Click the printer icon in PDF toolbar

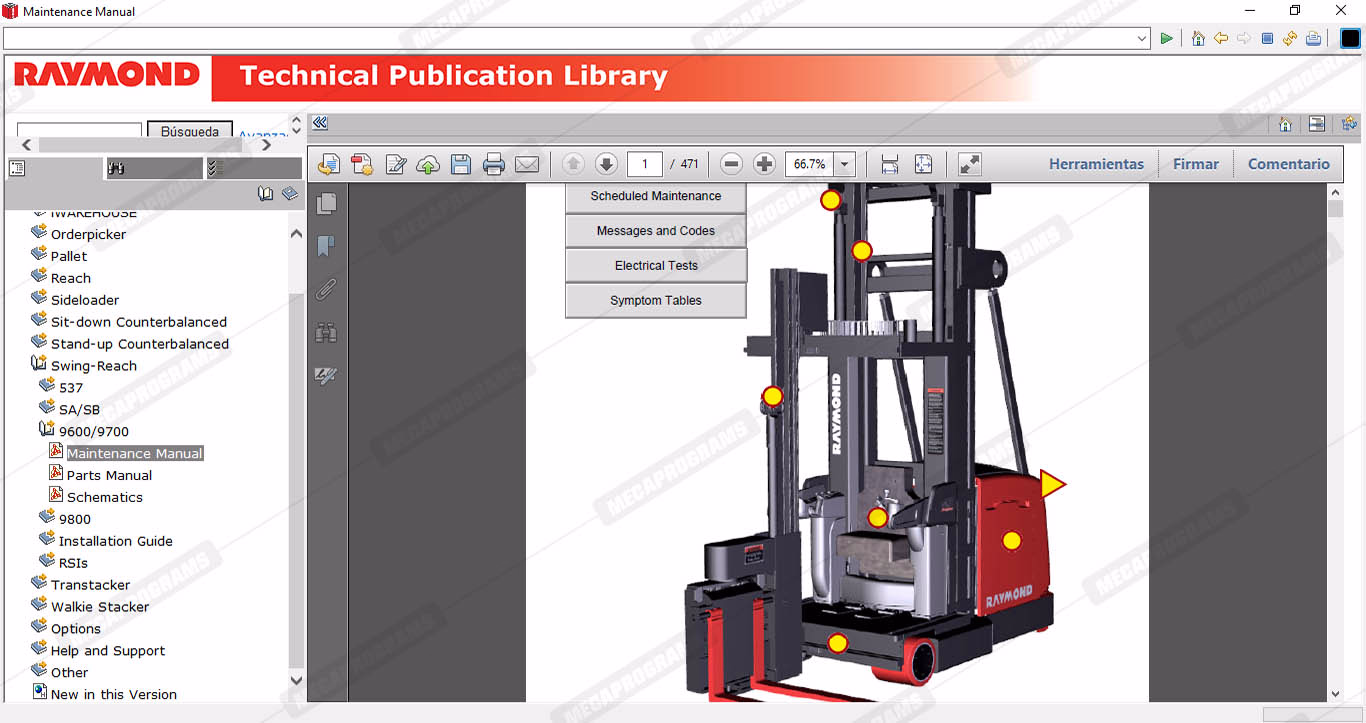494,165
